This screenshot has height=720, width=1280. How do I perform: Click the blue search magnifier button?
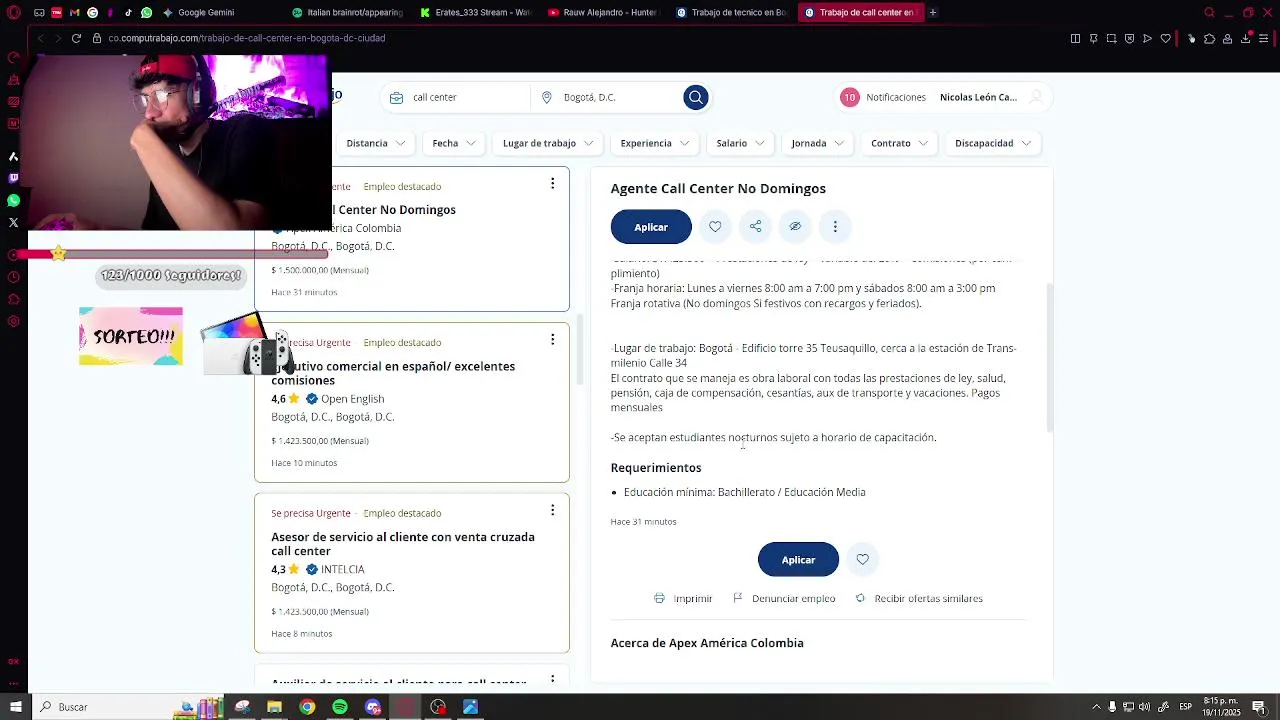click(696, 97)
